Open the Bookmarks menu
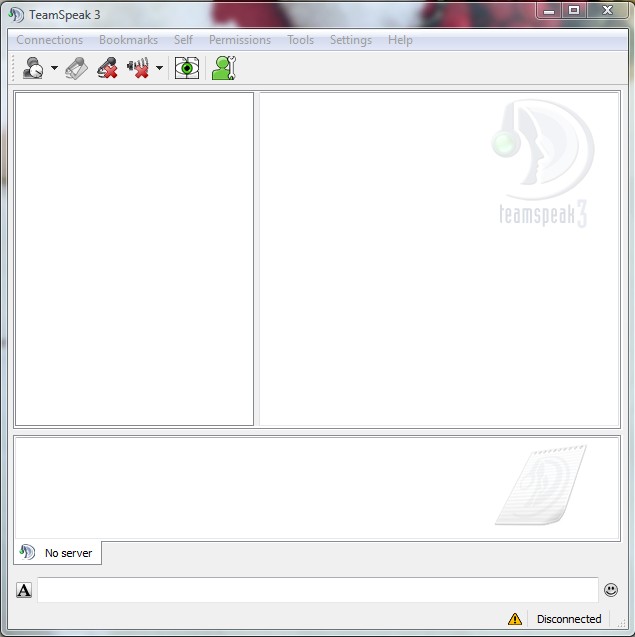Viewport: 635px width, 637px height. point(128,40)
